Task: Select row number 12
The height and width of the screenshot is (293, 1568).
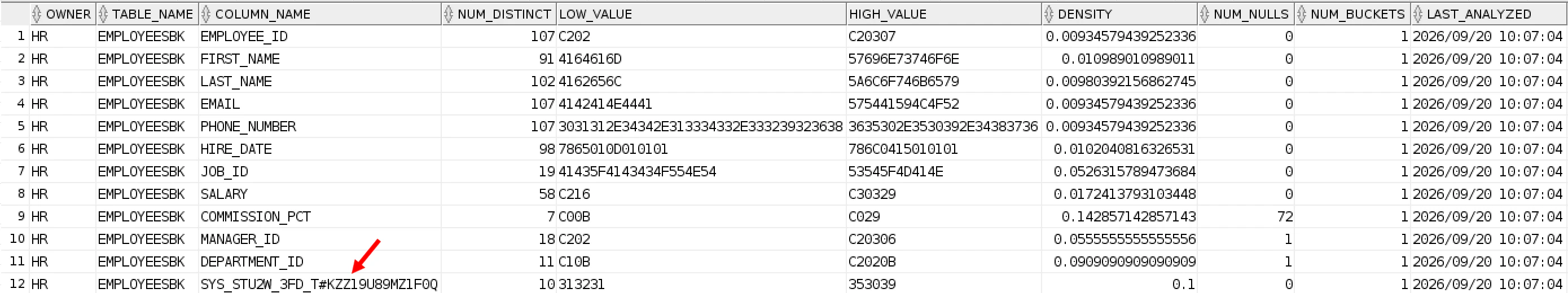Action: click(17, 284)
